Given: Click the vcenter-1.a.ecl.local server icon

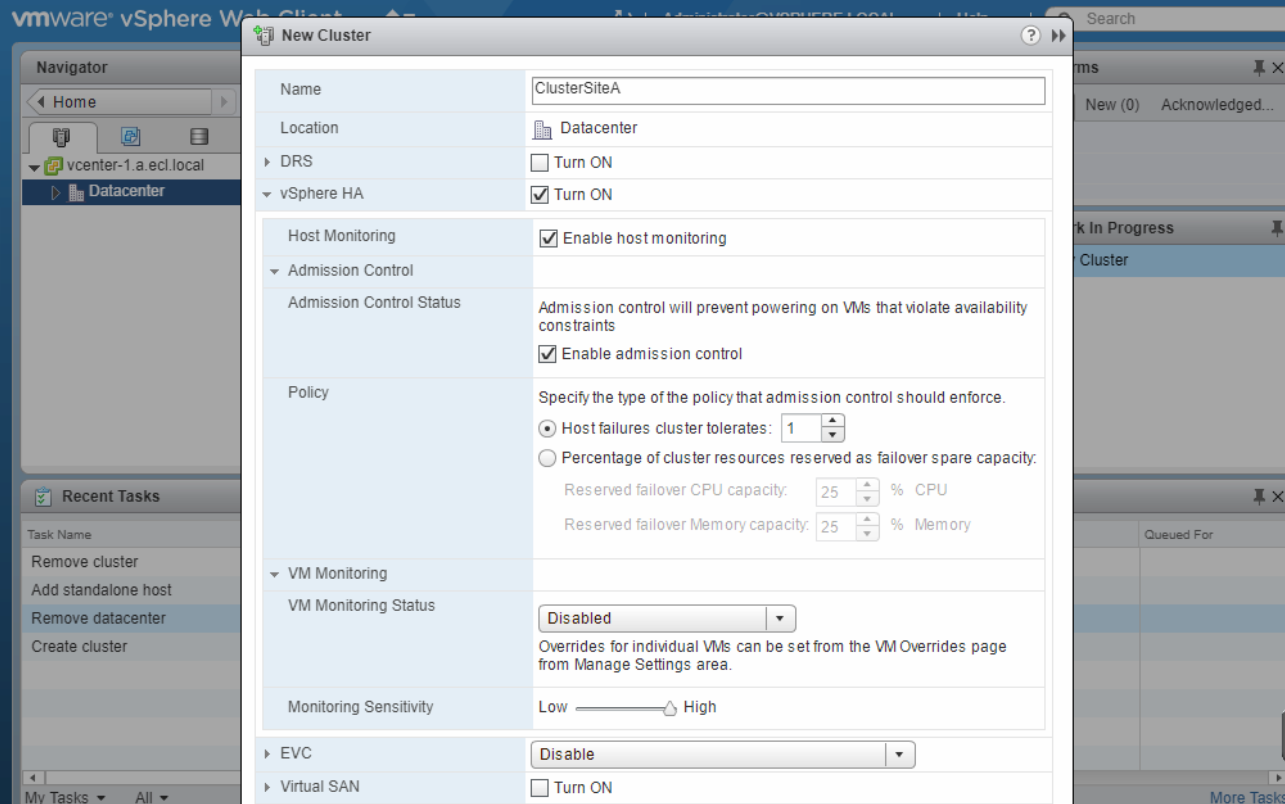Looking at the screenshot, I should coord(54,166).
